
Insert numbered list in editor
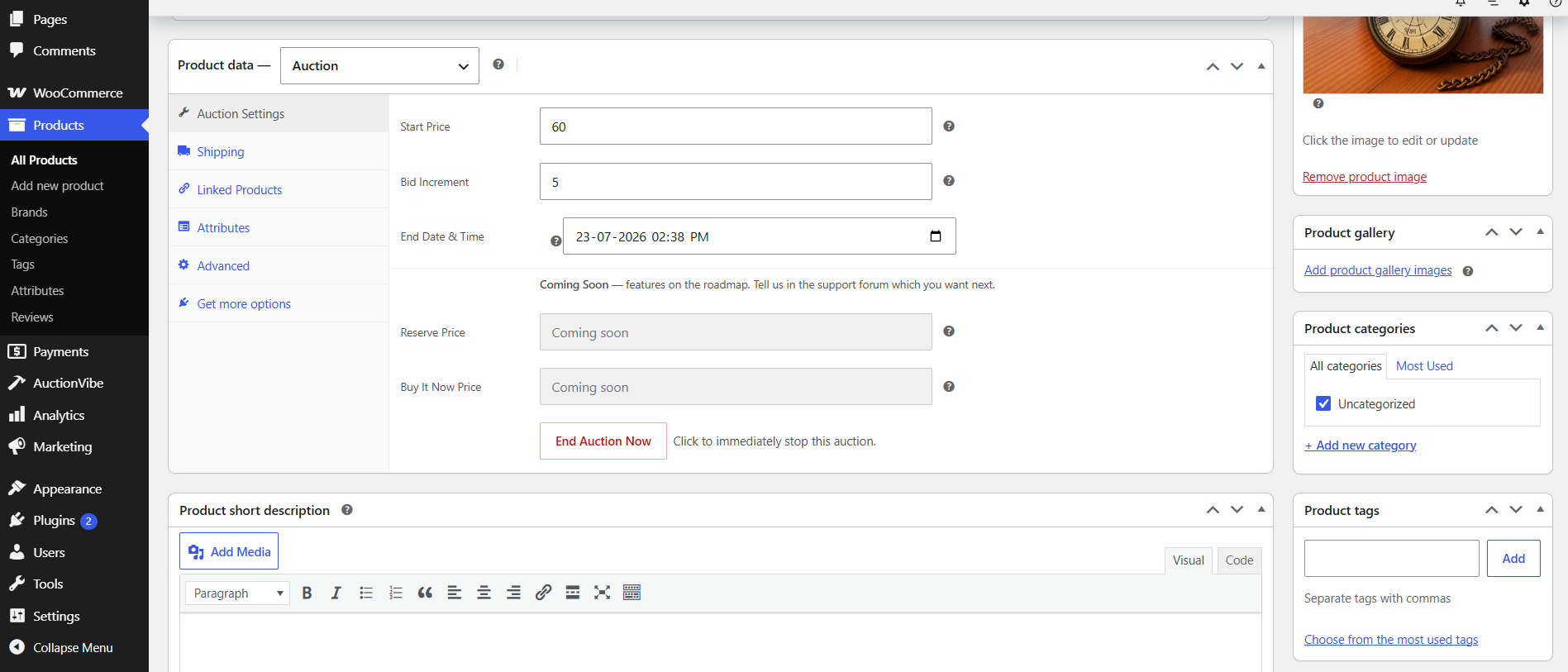(396, 593)
